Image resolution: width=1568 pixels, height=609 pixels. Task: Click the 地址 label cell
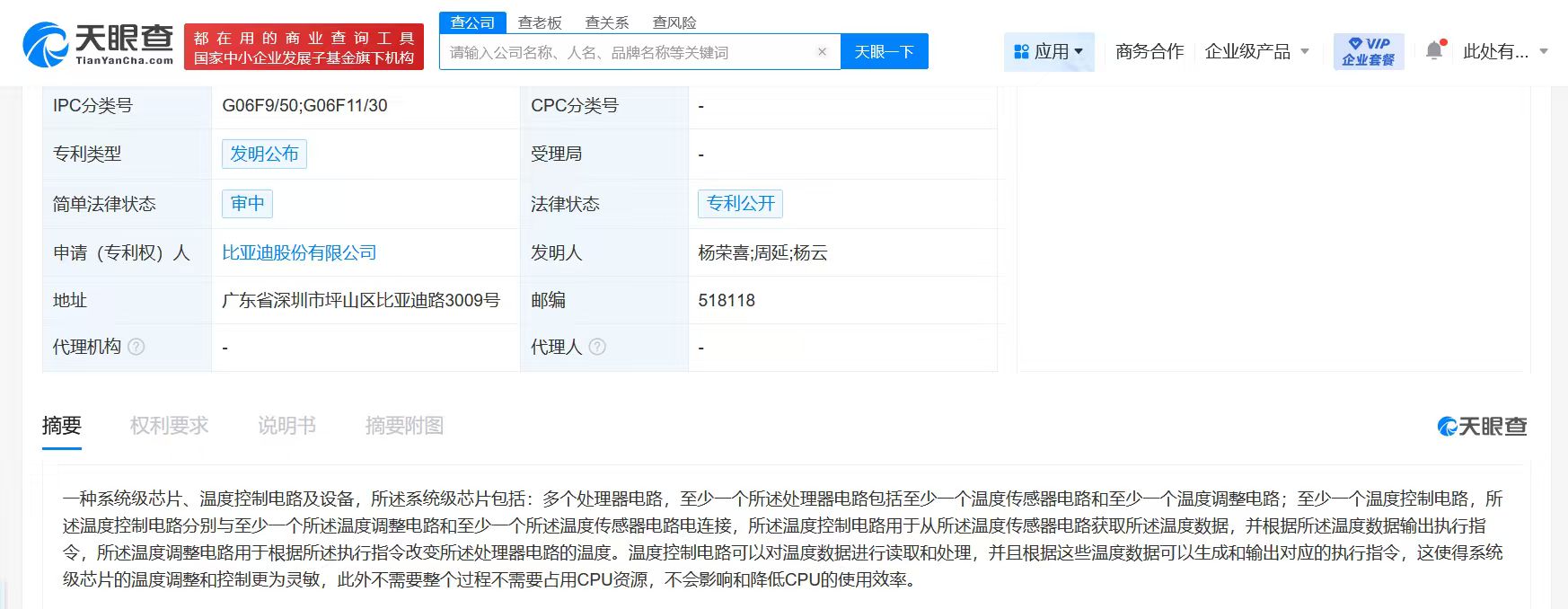tap(127, 301)
